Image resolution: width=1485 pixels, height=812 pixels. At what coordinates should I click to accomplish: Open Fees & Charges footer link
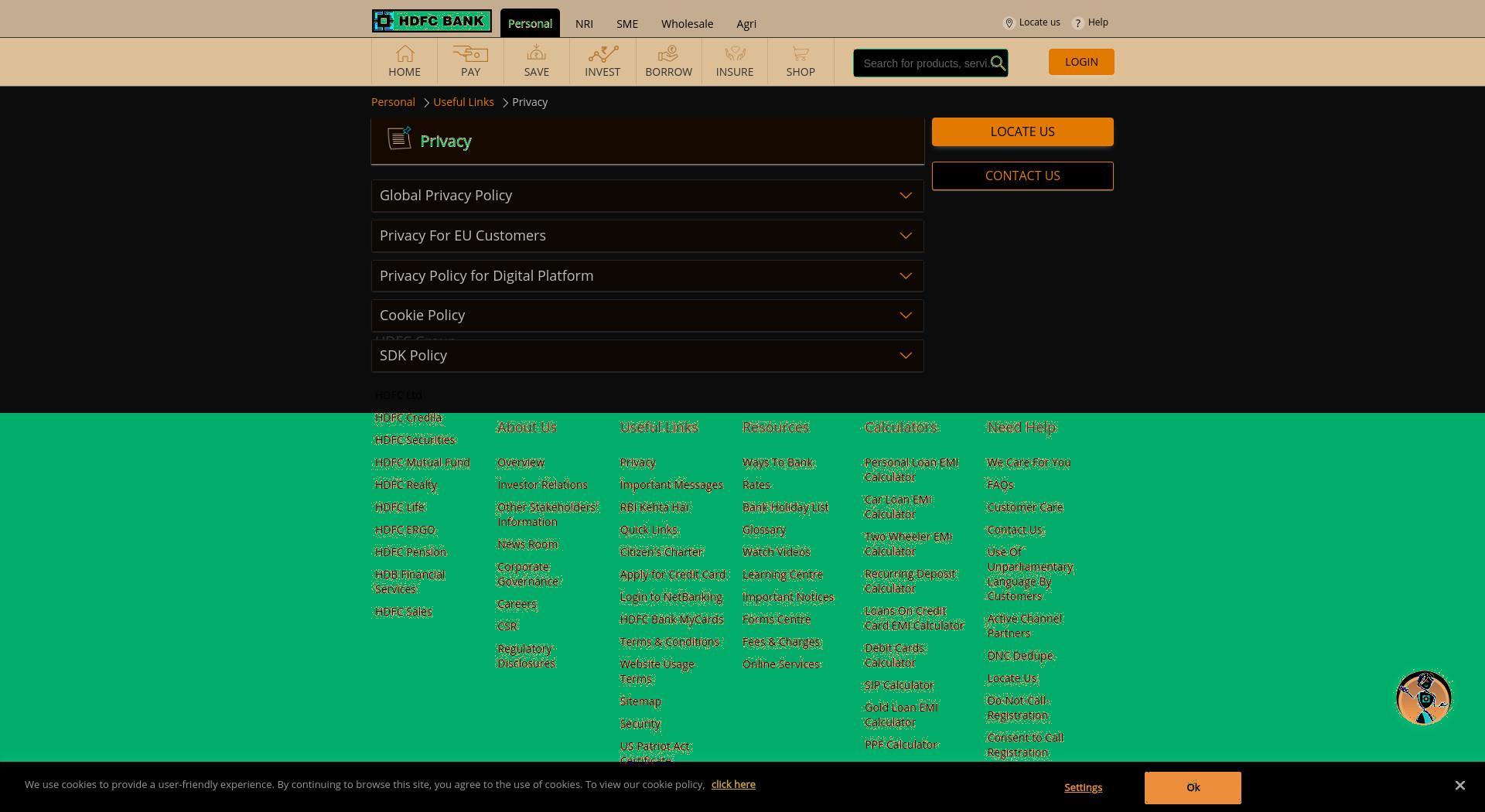click(x=781, y=642)
